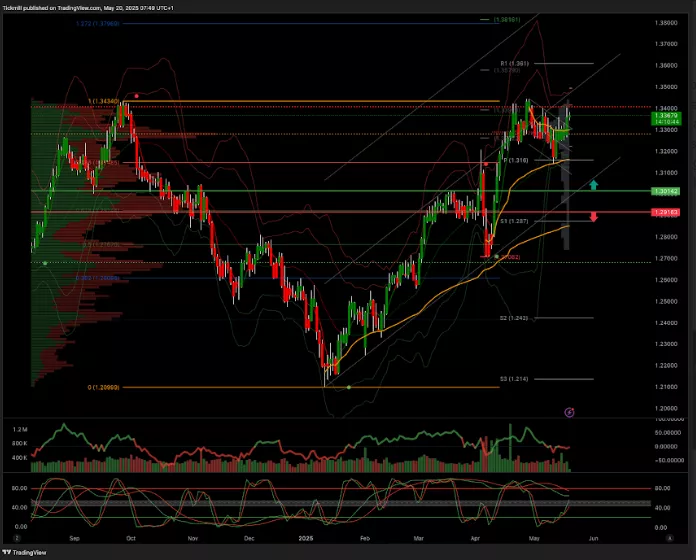Click the purple lightning event icon
Viewport: 696px width, 560px height.
pyautogui.click(x=569, y=411)
